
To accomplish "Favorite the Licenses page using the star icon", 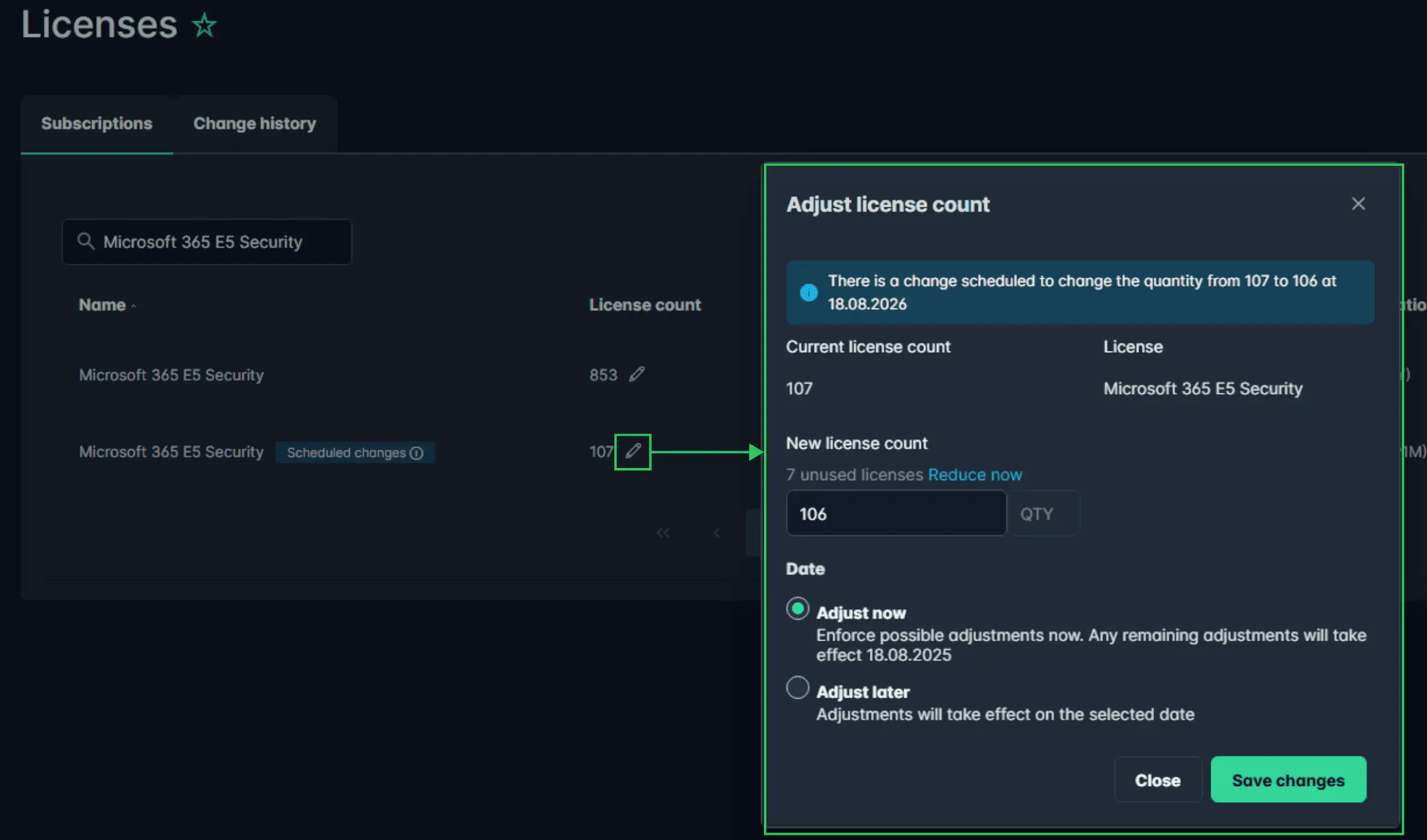I will tap(204, 25).
